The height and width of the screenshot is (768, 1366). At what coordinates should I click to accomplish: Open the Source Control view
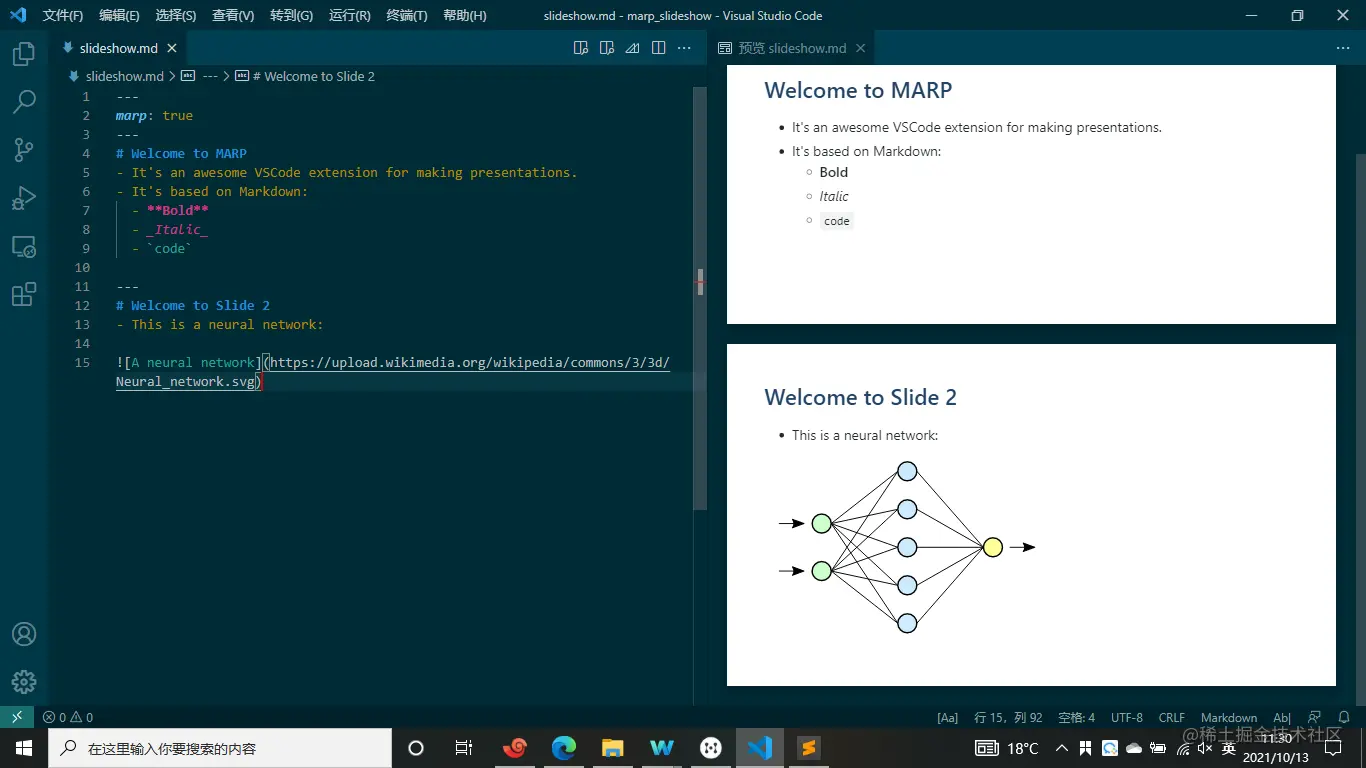[x=24, y=149]
